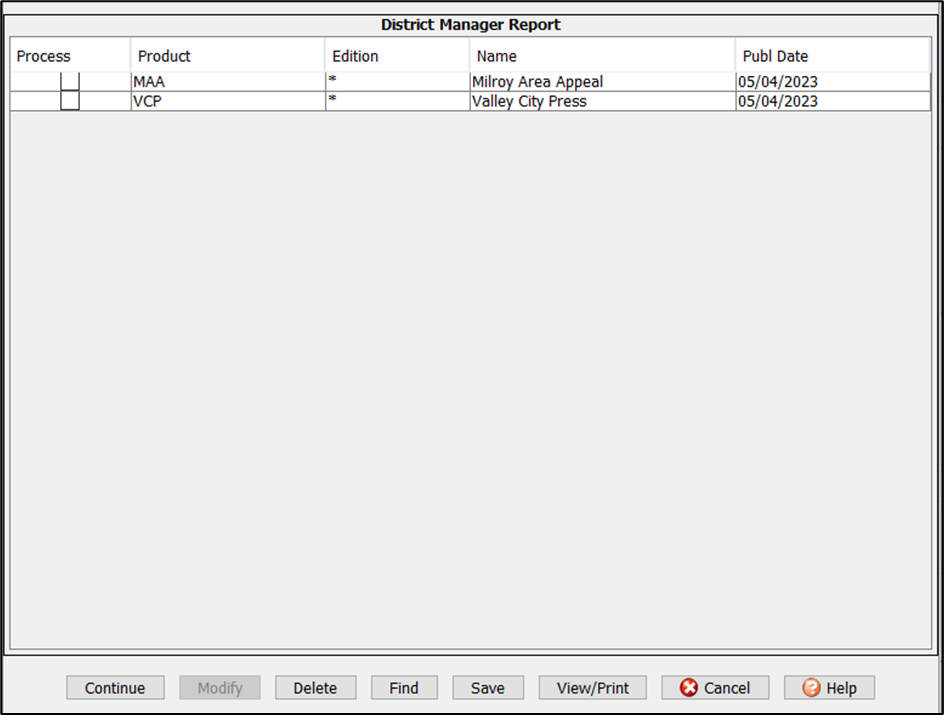
Task: Select the publication date for Milroy Area Appeal
Action: tap(778, 82)
